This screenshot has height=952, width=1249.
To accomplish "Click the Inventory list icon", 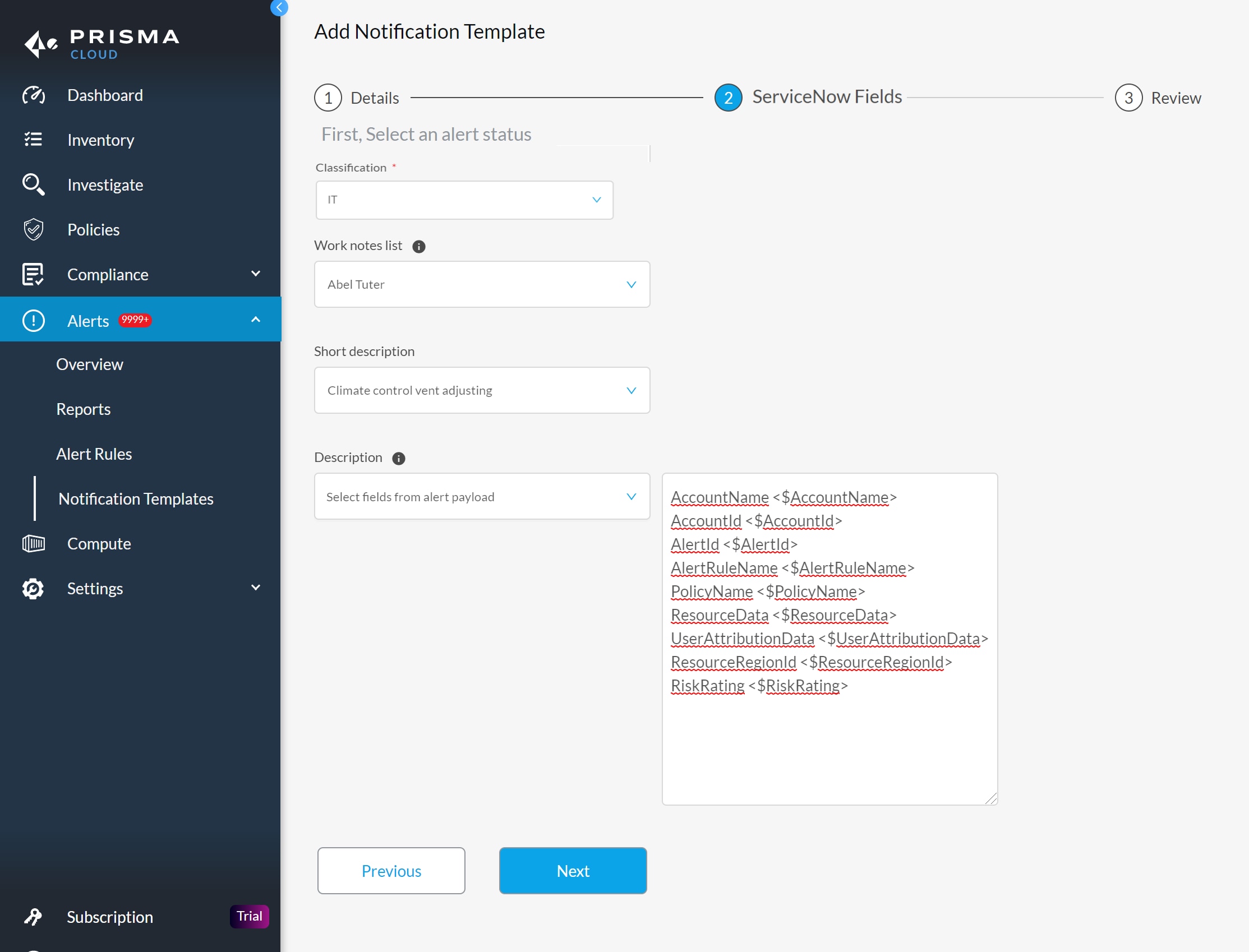I will pyautogui.click(x=34, y=140).
